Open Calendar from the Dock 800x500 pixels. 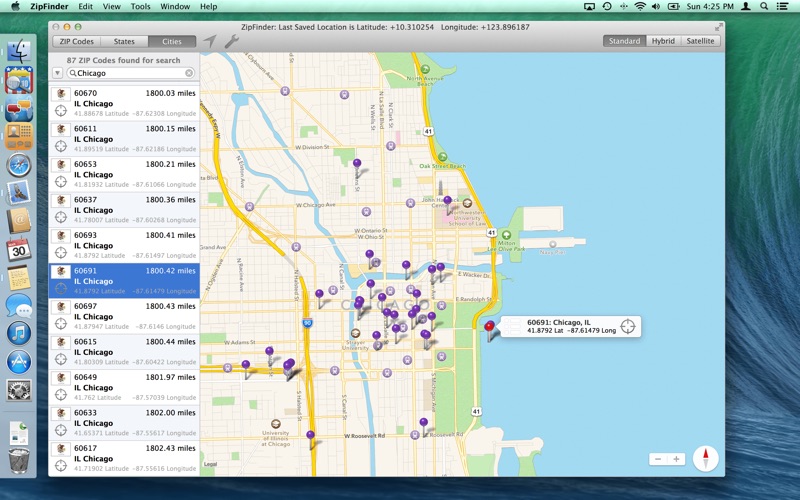pos(19,249)
